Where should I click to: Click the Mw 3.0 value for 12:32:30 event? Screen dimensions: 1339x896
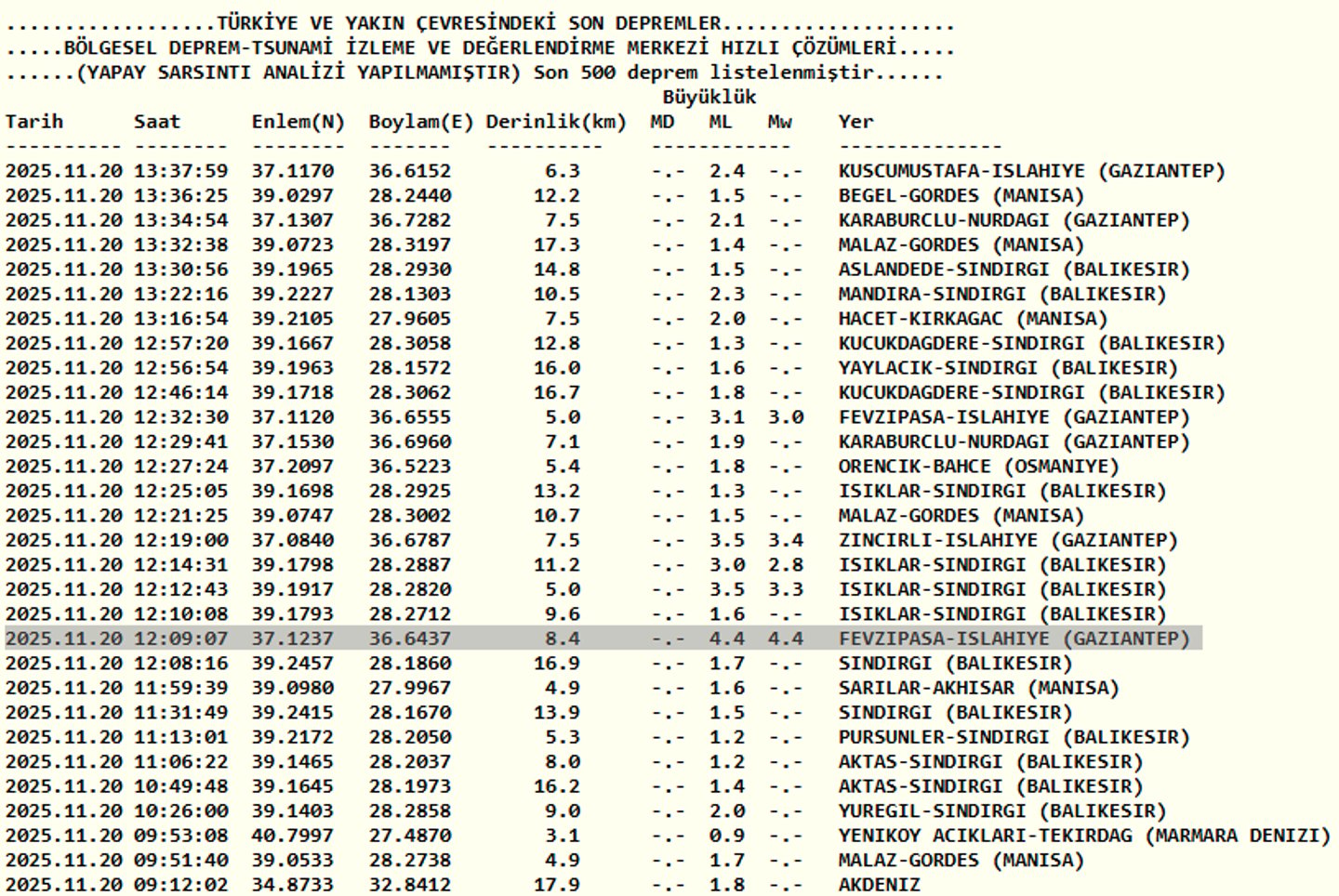[786, 417]
